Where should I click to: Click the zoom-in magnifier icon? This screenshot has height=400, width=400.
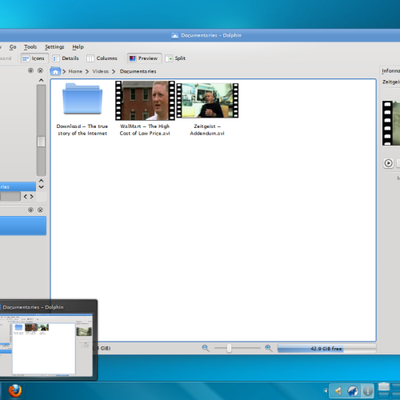(268, 348)
